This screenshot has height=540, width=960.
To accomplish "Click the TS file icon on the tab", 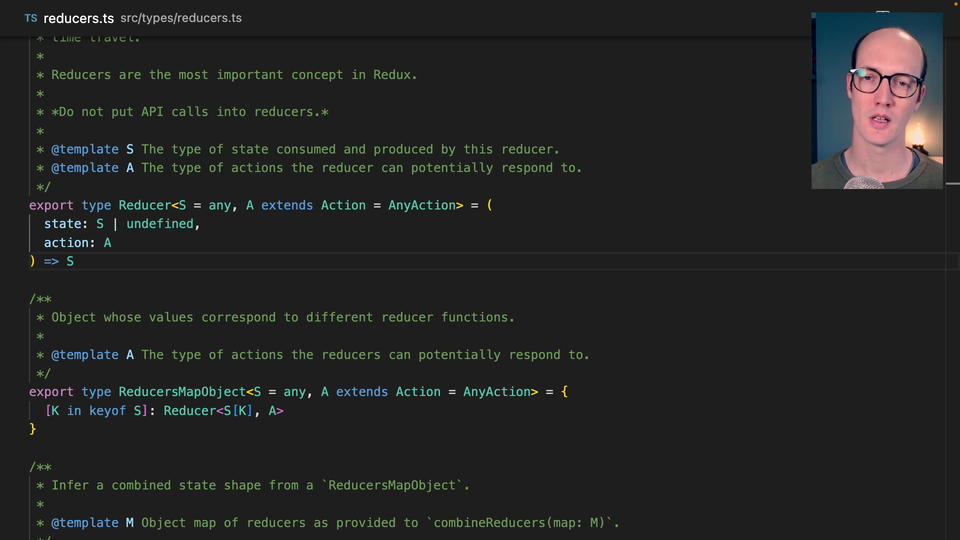I will click(x=31, y=18).
